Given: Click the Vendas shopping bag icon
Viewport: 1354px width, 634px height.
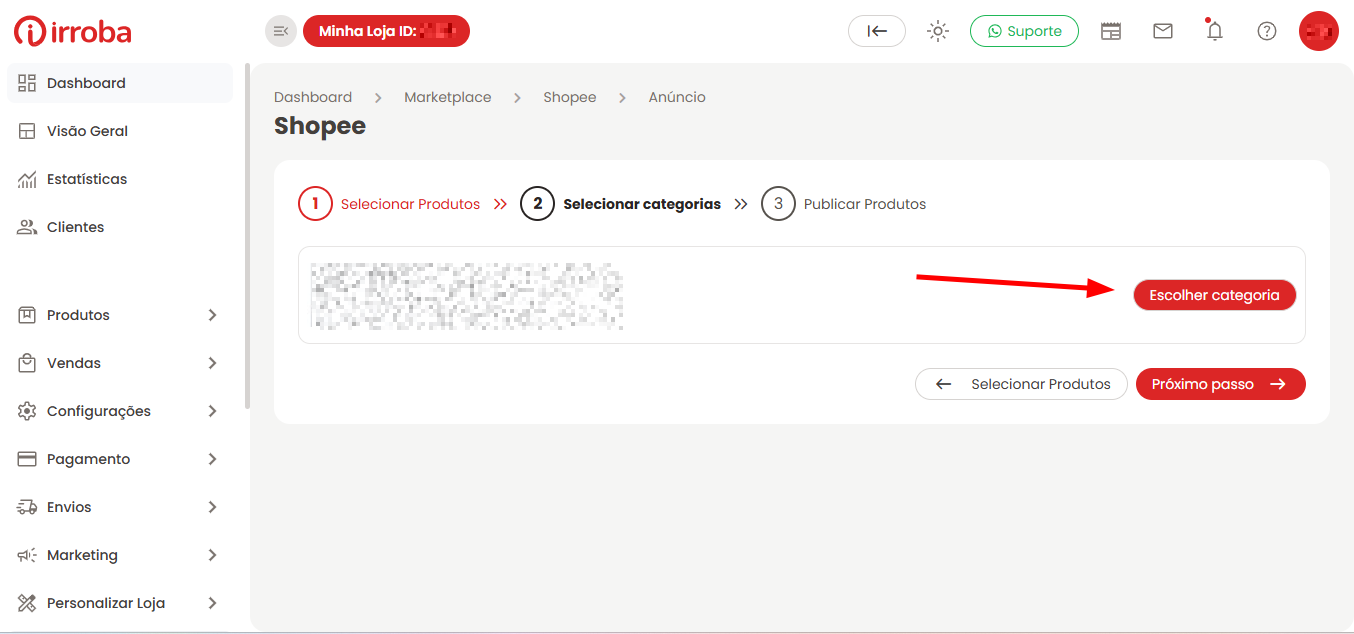Looking at the screenshot, I should (x=27, y=363).
